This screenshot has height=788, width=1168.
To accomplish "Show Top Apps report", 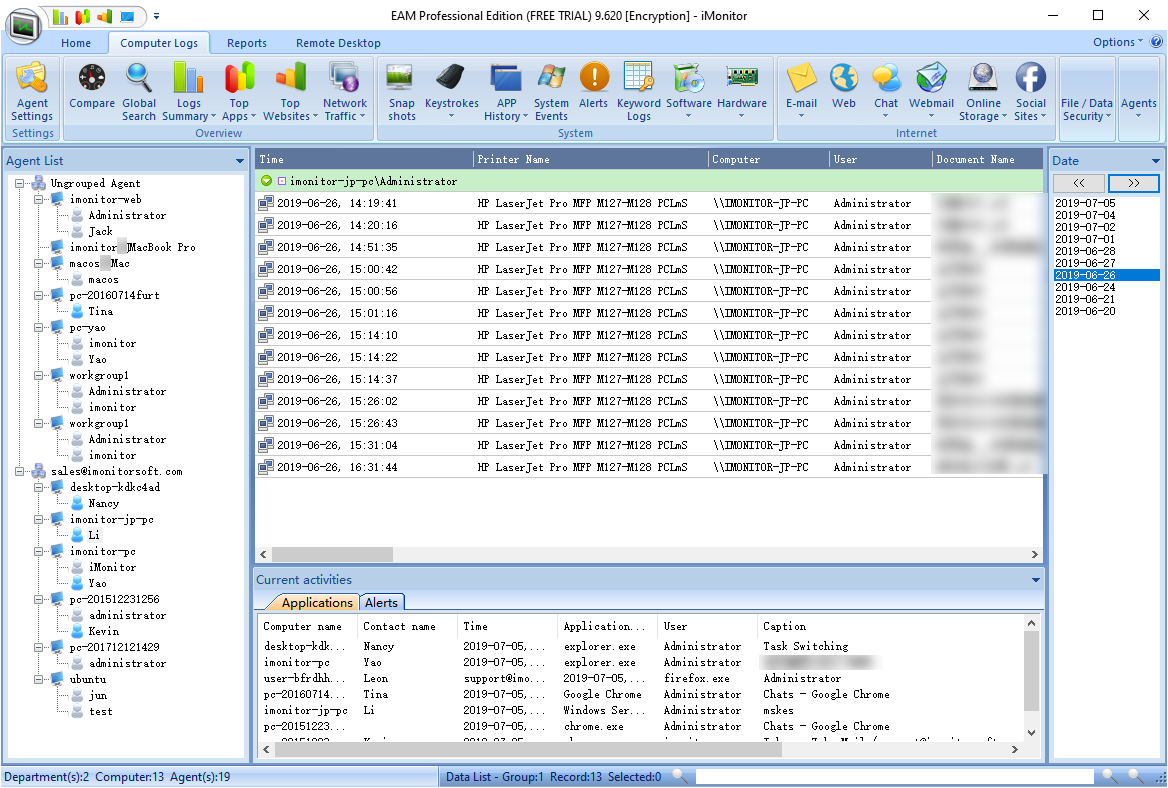I will click(238, 92).
